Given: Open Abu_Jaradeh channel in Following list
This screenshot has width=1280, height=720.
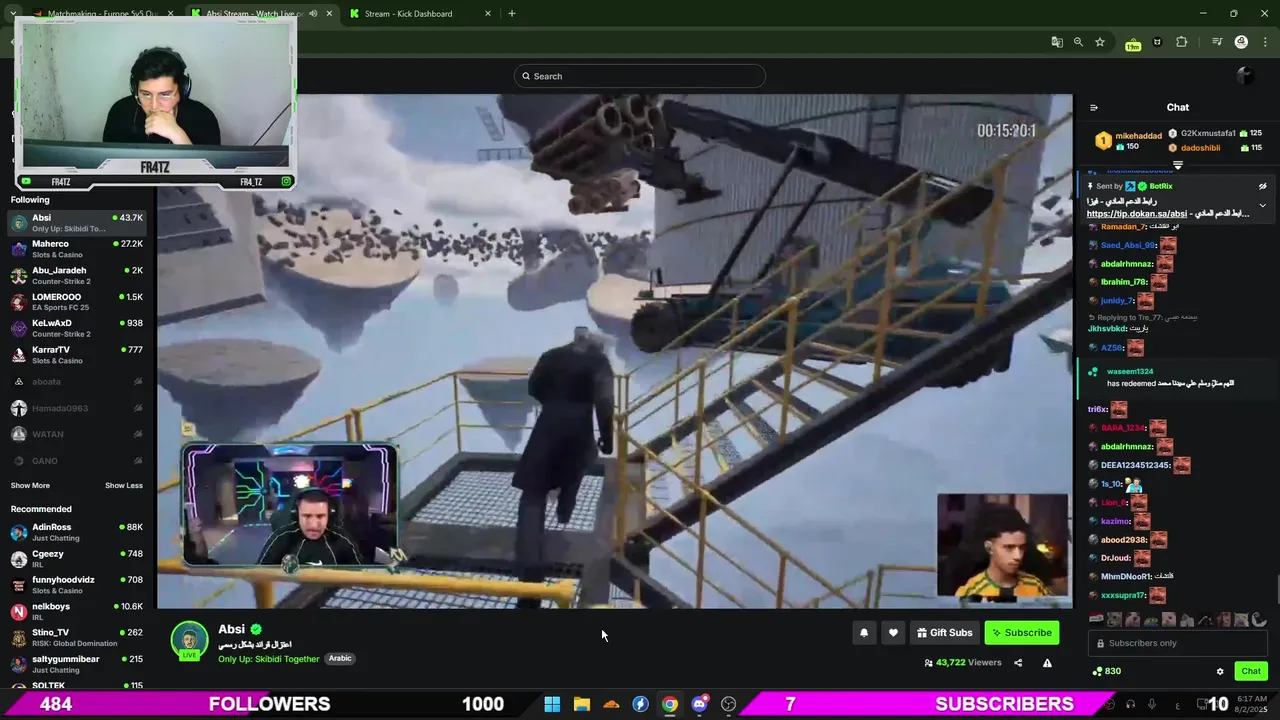Looking at the screenshot, I should coord(78,275).
